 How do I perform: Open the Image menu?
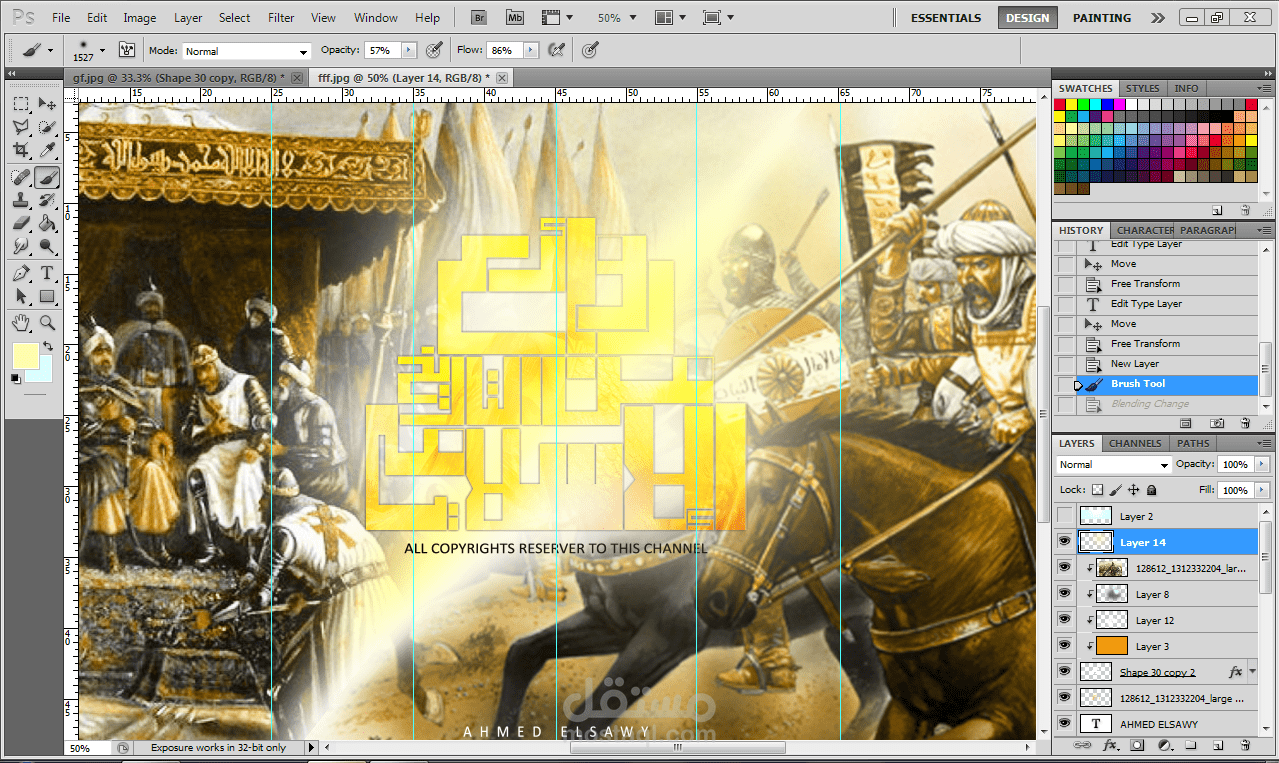click(x=139, y=18)
